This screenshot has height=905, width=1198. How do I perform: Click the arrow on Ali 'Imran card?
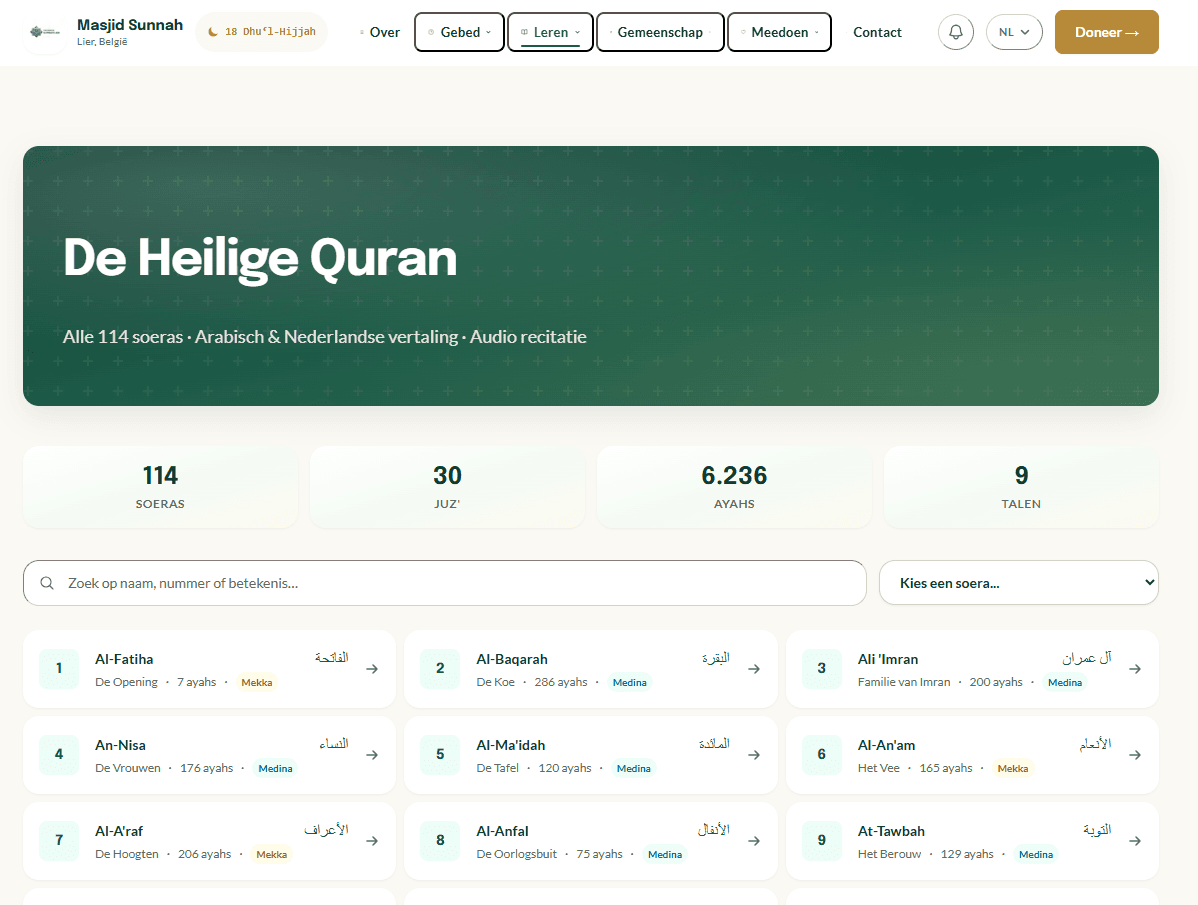[1135, 669]
